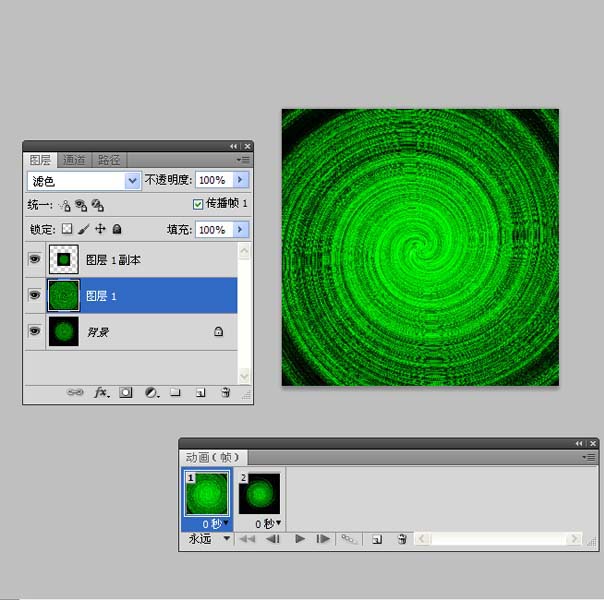Switch to the 通道 tab

74,160
